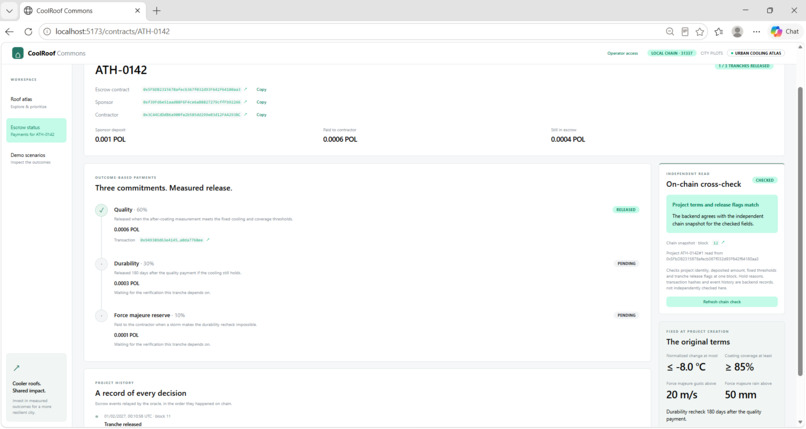The height and width of the screenshot is (429, 806).
Task: Click the Force majeure reserve status circle
Action: tap(101, 315)
